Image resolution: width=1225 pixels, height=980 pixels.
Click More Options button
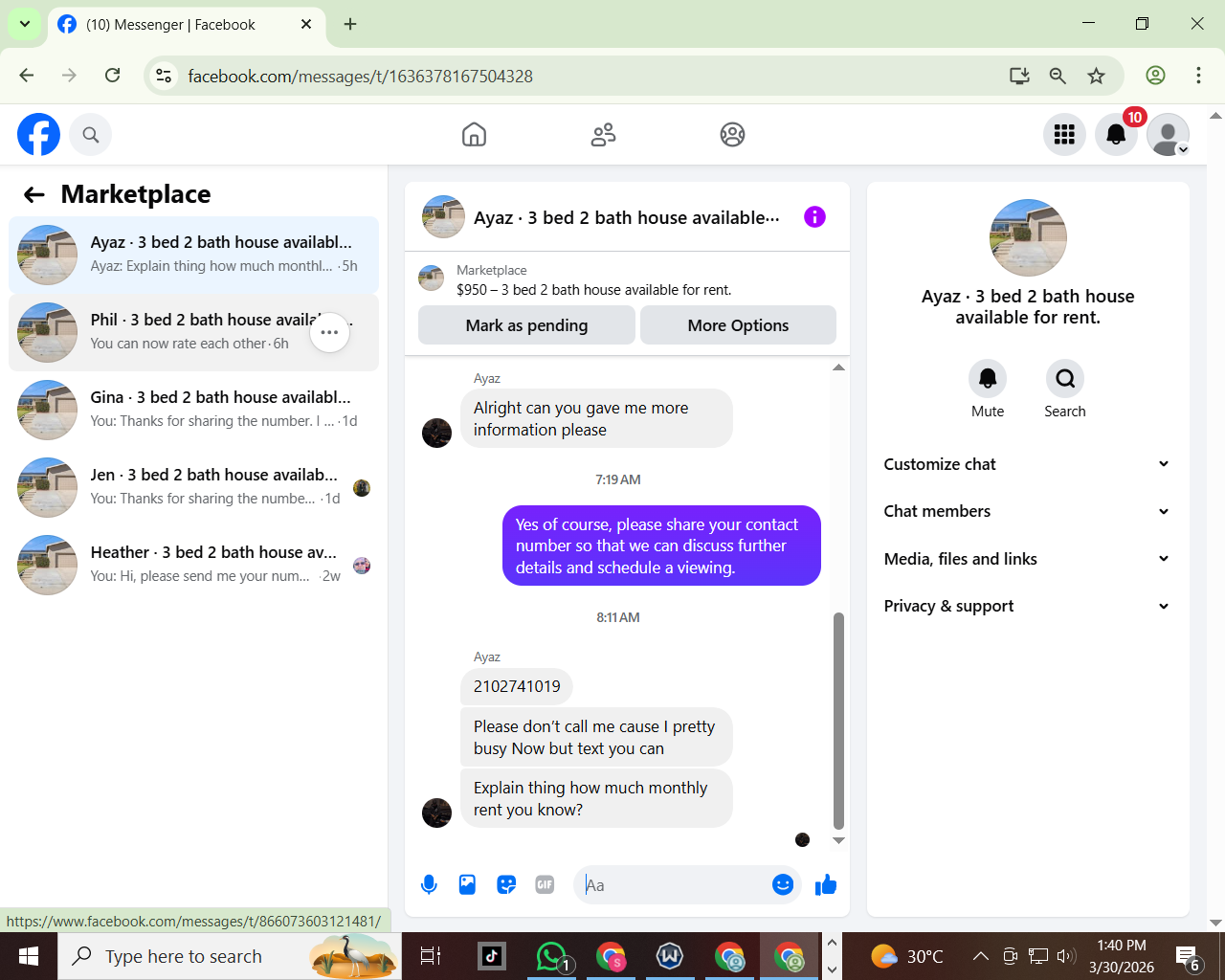click(738, 325)
